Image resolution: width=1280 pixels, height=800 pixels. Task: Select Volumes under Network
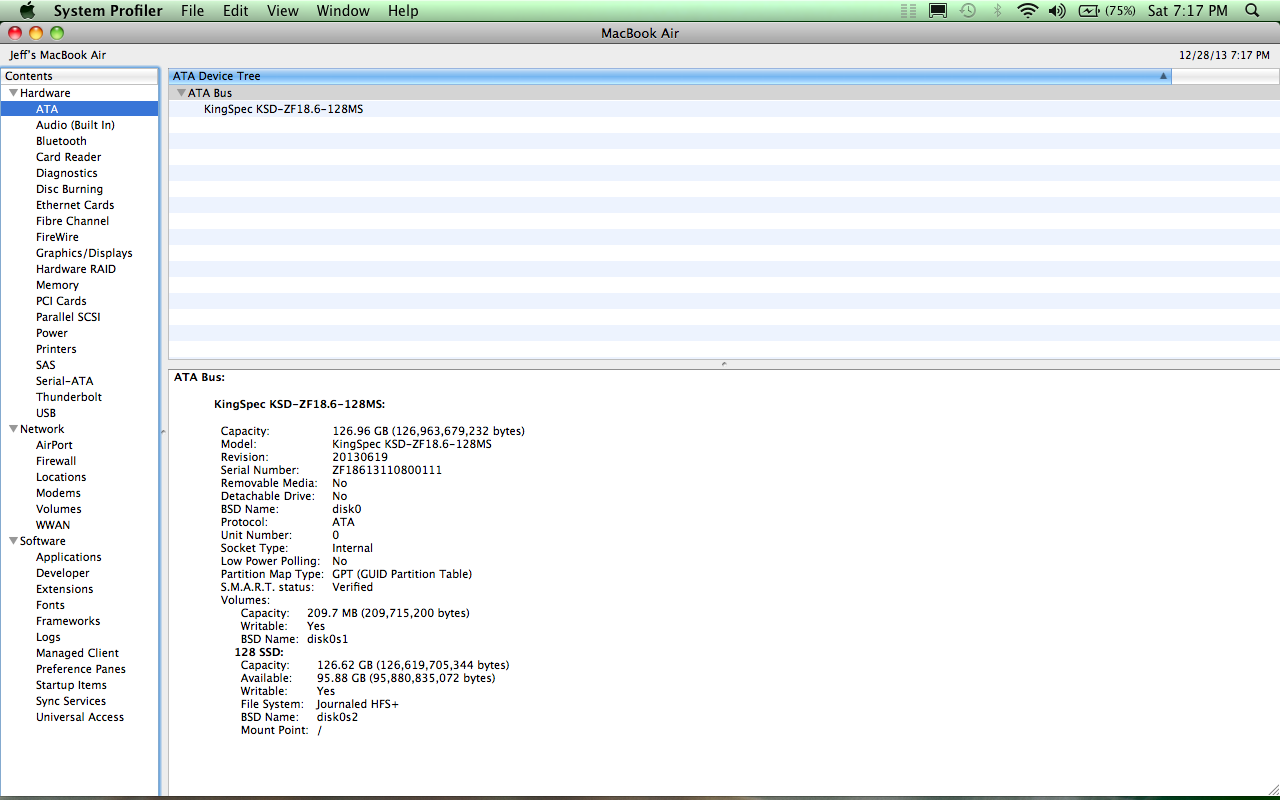pos(59,509)
